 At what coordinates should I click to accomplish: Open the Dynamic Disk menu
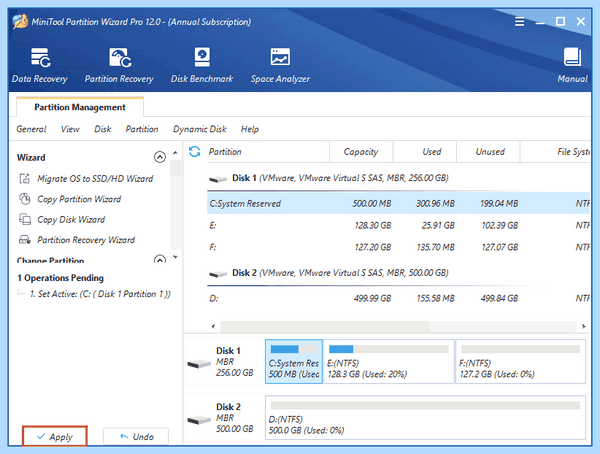tap(200, 129)
